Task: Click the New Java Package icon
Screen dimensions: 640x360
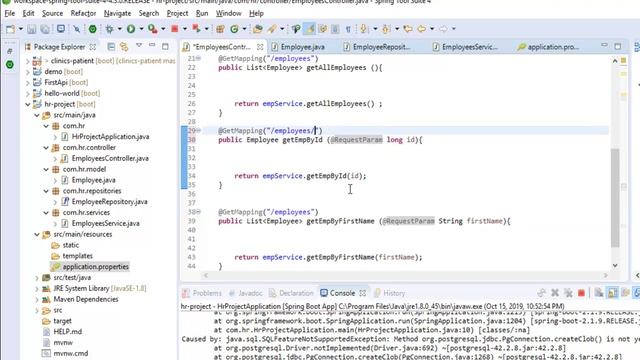Action: [x=220, y=29]
